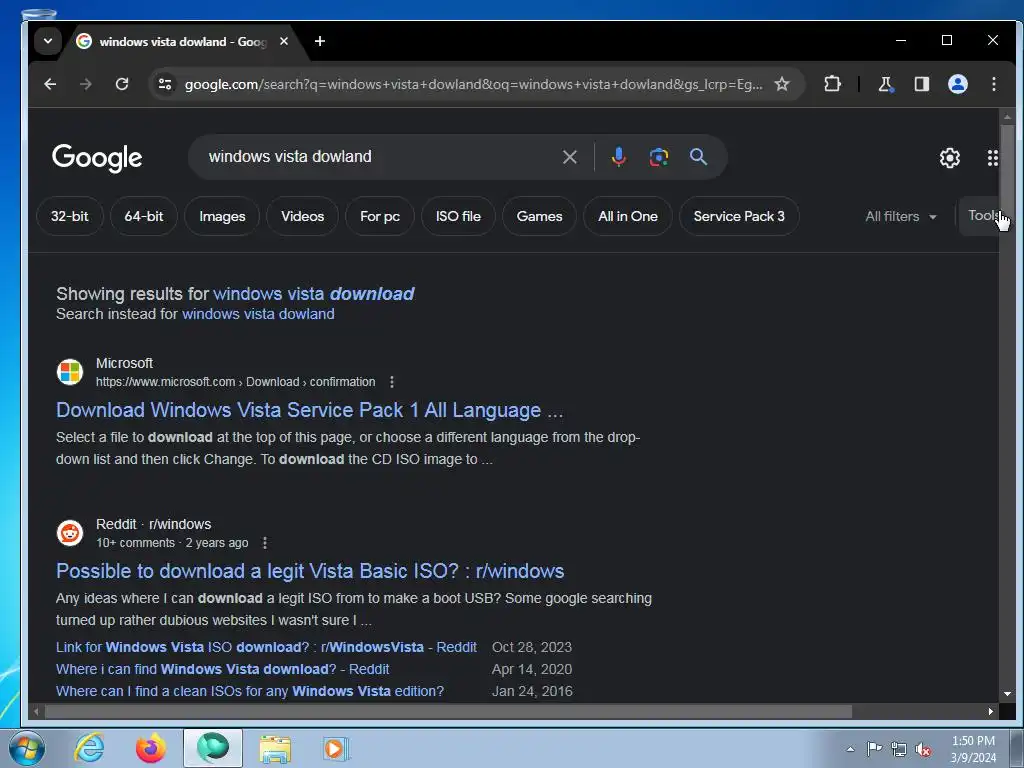Click the search query input field
The height and width of the screenshot is (768, 1024).
tap(379, 157)
